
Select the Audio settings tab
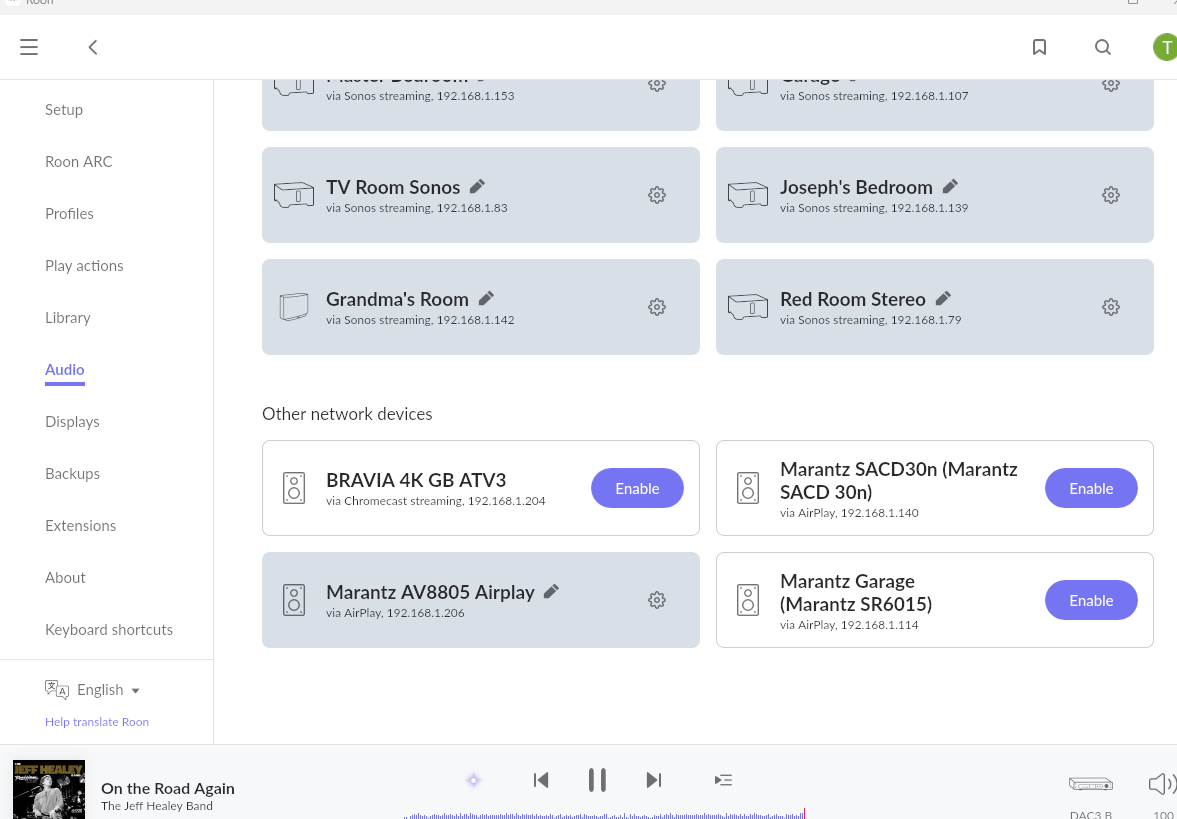coord(65,369)
